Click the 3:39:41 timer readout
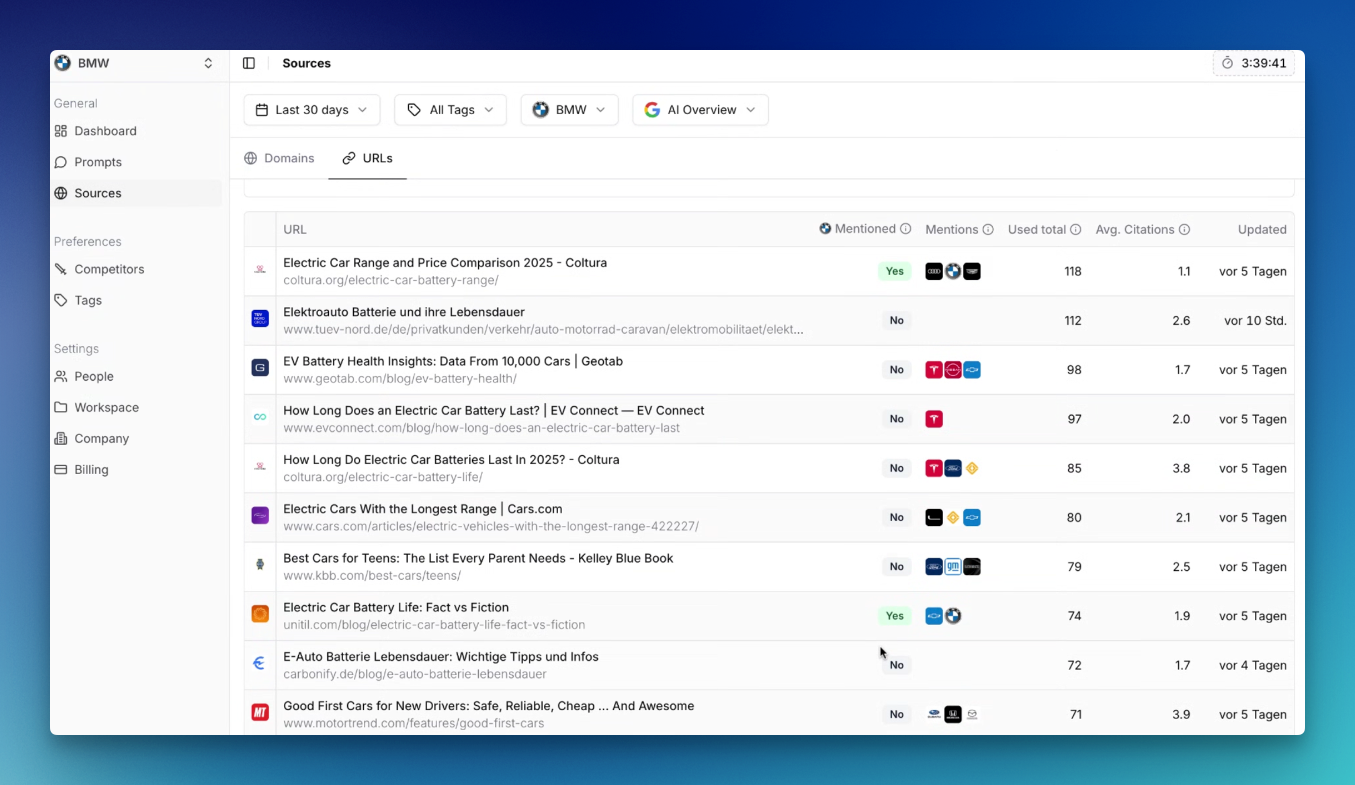The width and height of the screenshot is (1355, 785). coord(1264,63)
